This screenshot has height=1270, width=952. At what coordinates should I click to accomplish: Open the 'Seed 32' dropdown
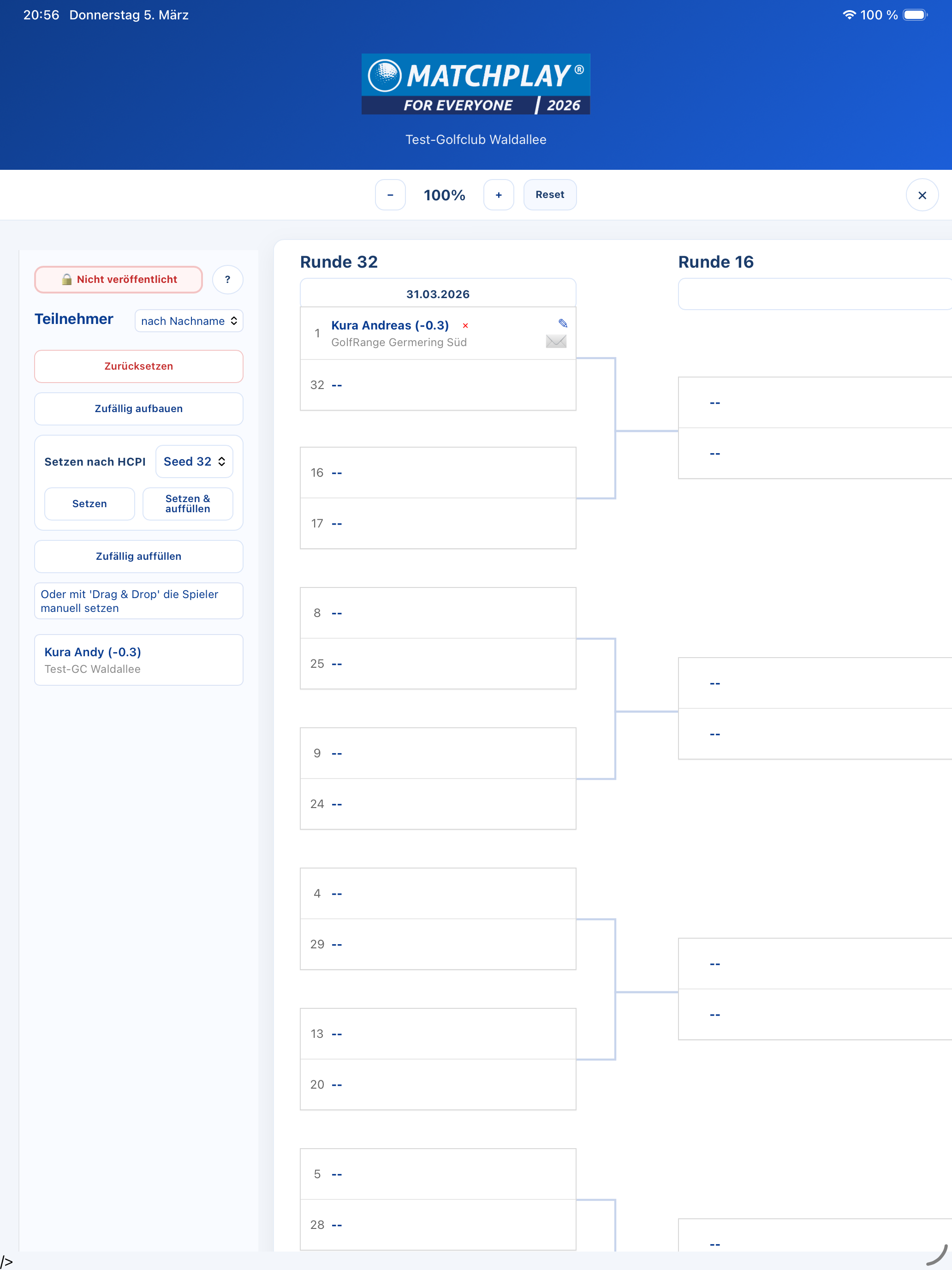coord(195,461)
